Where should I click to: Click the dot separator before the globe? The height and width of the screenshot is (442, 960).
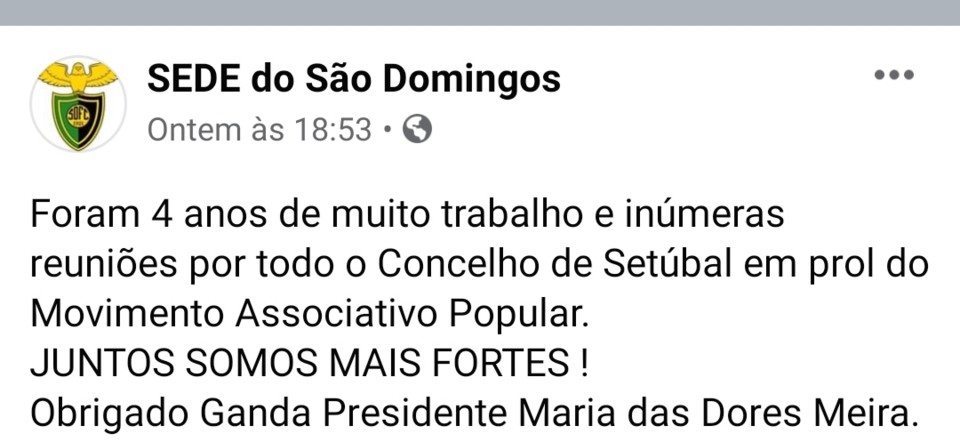pyautogui.click(x=388, y=130)
